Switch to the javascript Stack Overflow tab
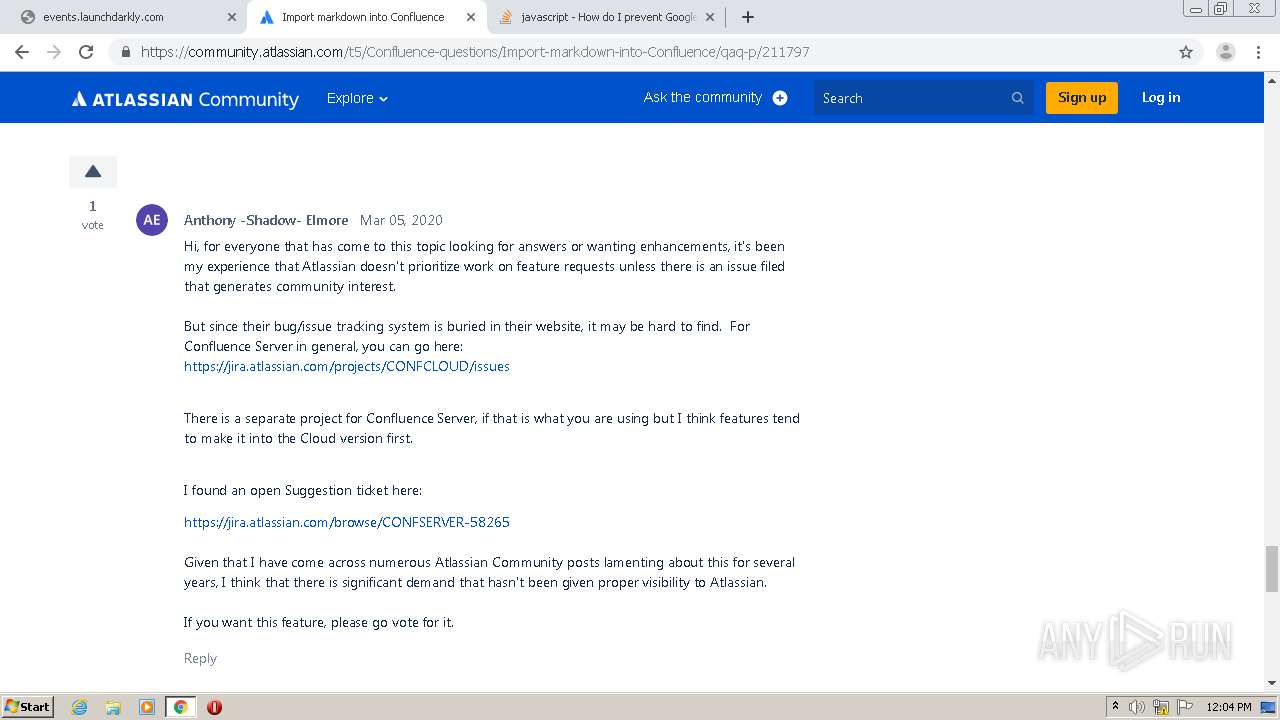This screenshot has width=1280, height=720. [607, 17]
